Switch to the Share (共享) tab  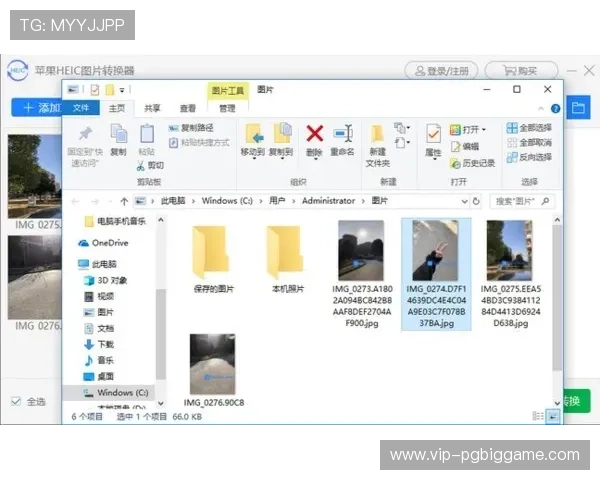point(152,108)
